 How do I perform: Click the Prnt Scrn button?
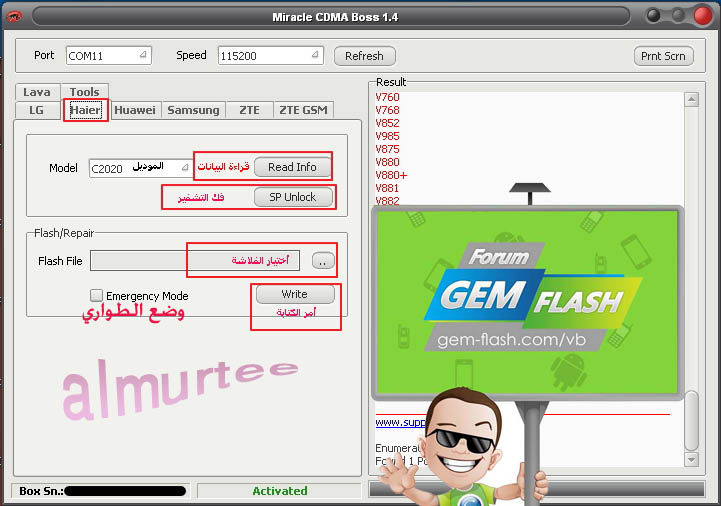click(663, 56)
